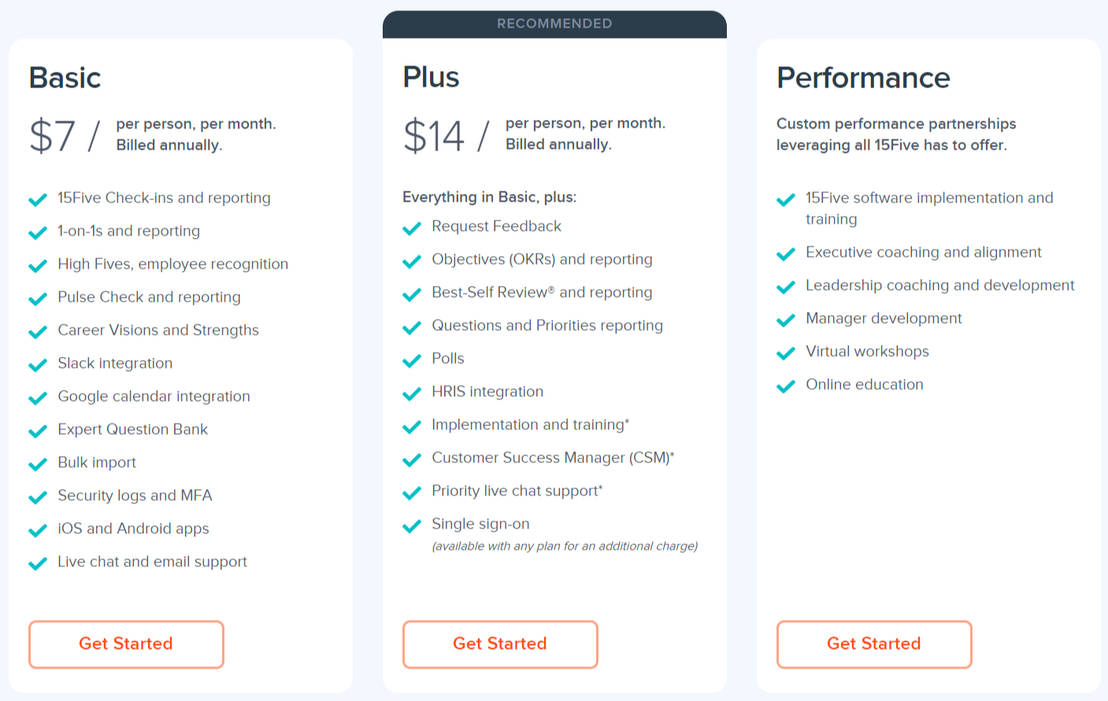Click checkmark beside Request Feedback
This screenshot has width=1108, height=701.
412,228
